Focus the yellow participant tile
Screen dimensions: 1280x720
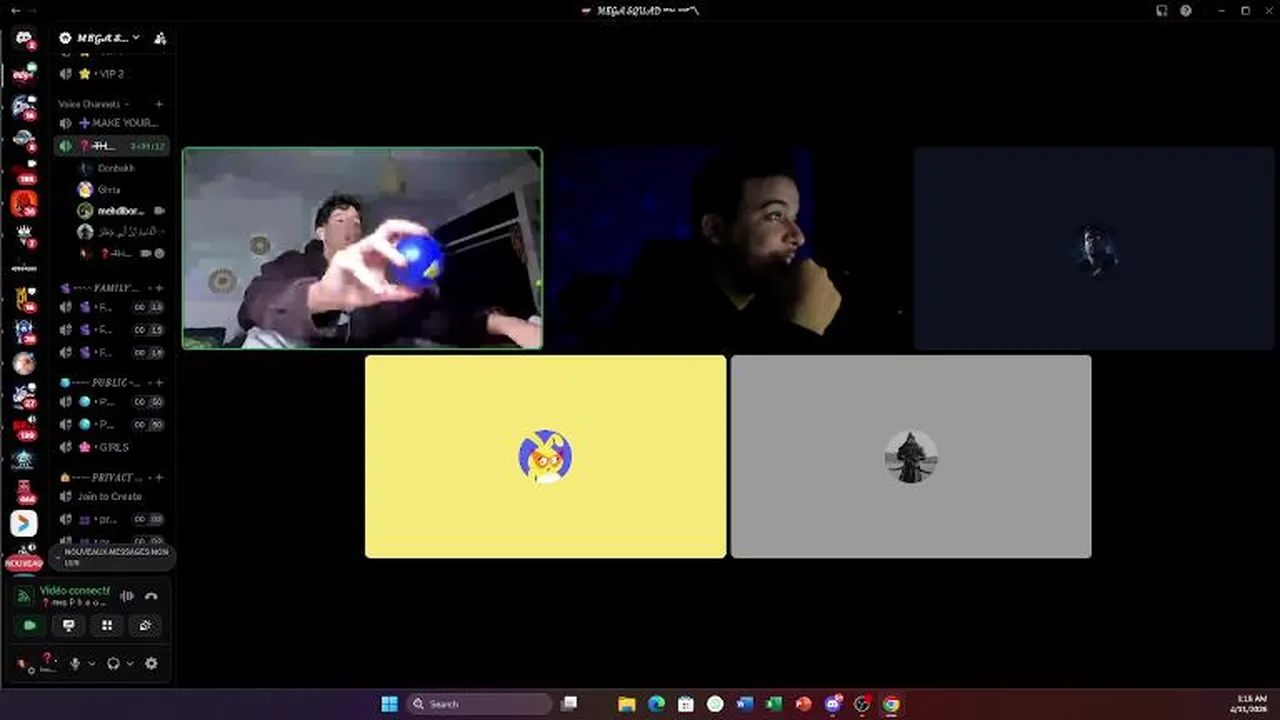point(545,456)
